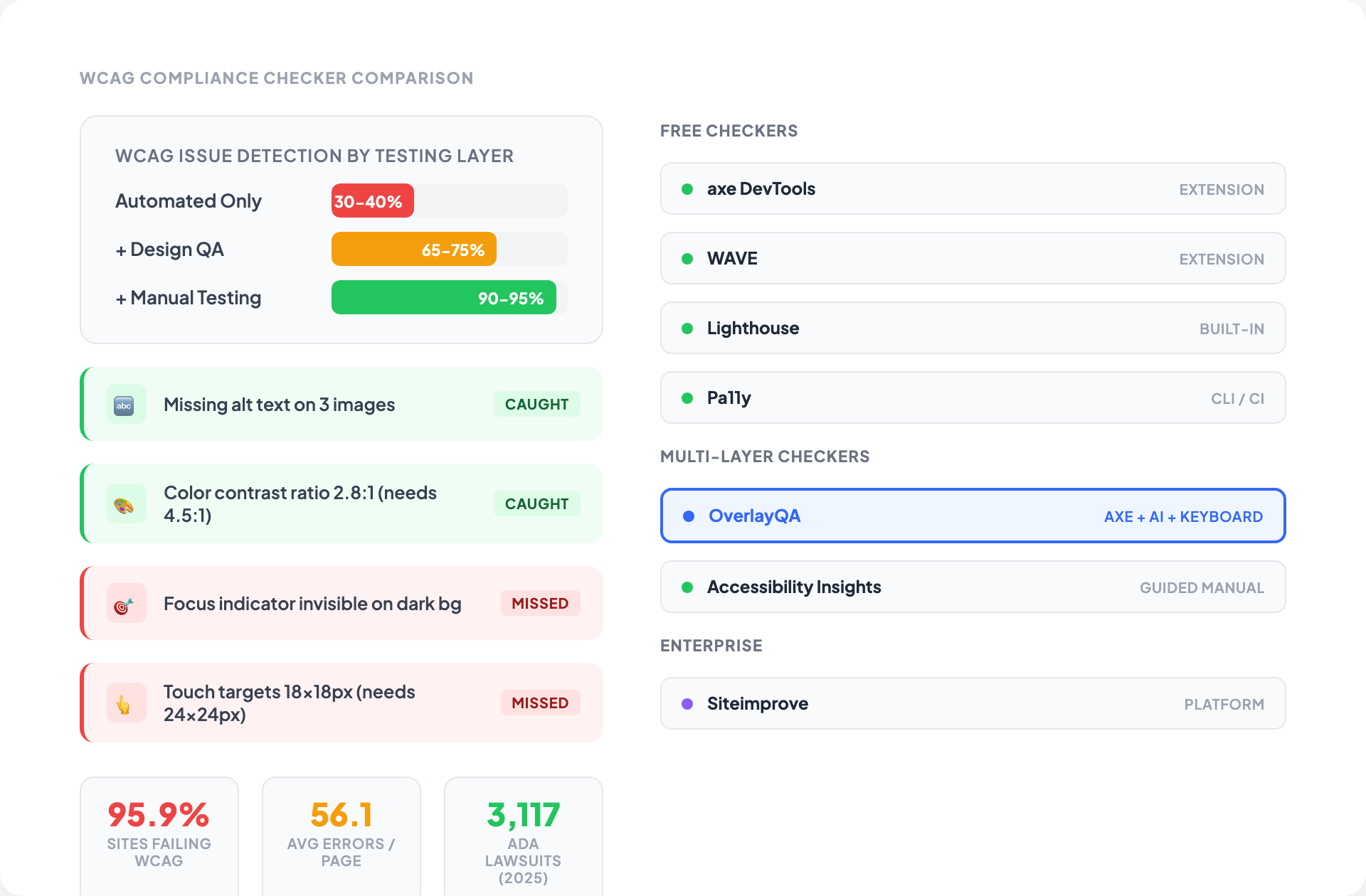This screenshot has height=896, width=1366.
Task: Click the 3,117 ADA Lawsuits stat card
Action: pyautogui.click(x=524, y=836)
